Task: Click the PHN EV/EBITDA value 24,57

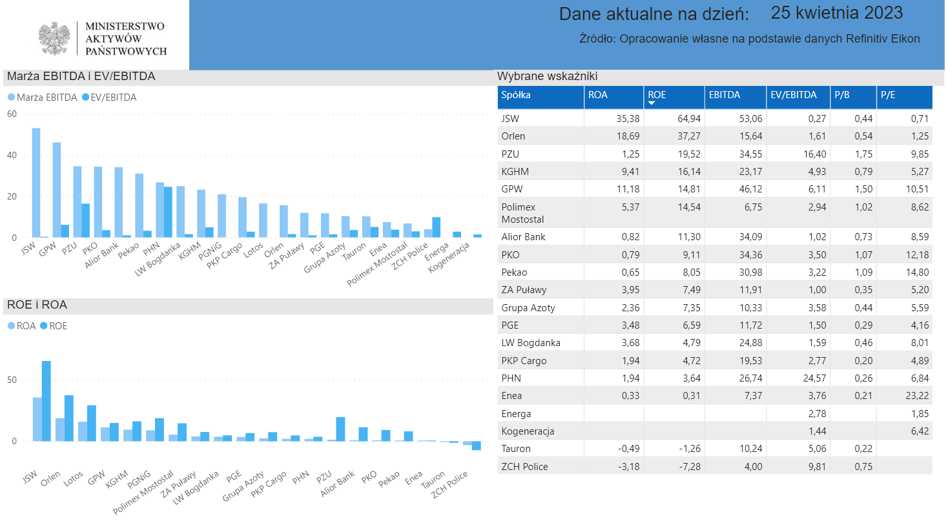Action: 813,378
